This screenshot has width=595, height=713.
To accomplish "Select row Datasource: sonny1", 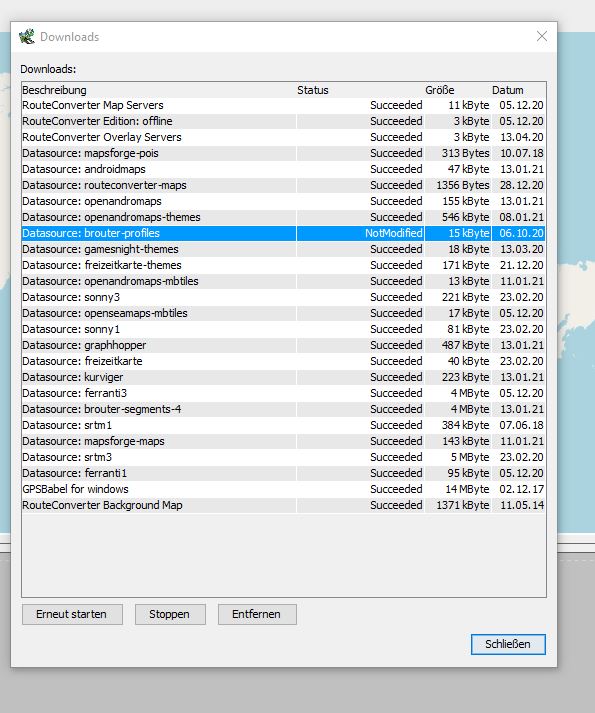I will coord(283,329).
